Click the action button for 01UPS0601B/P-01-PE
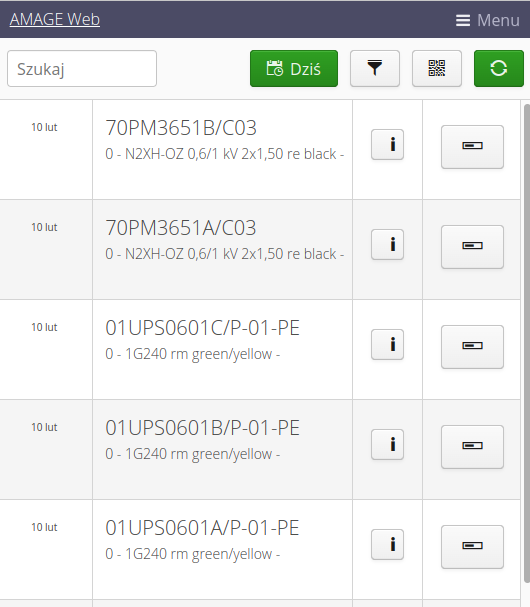 [472, 447]
